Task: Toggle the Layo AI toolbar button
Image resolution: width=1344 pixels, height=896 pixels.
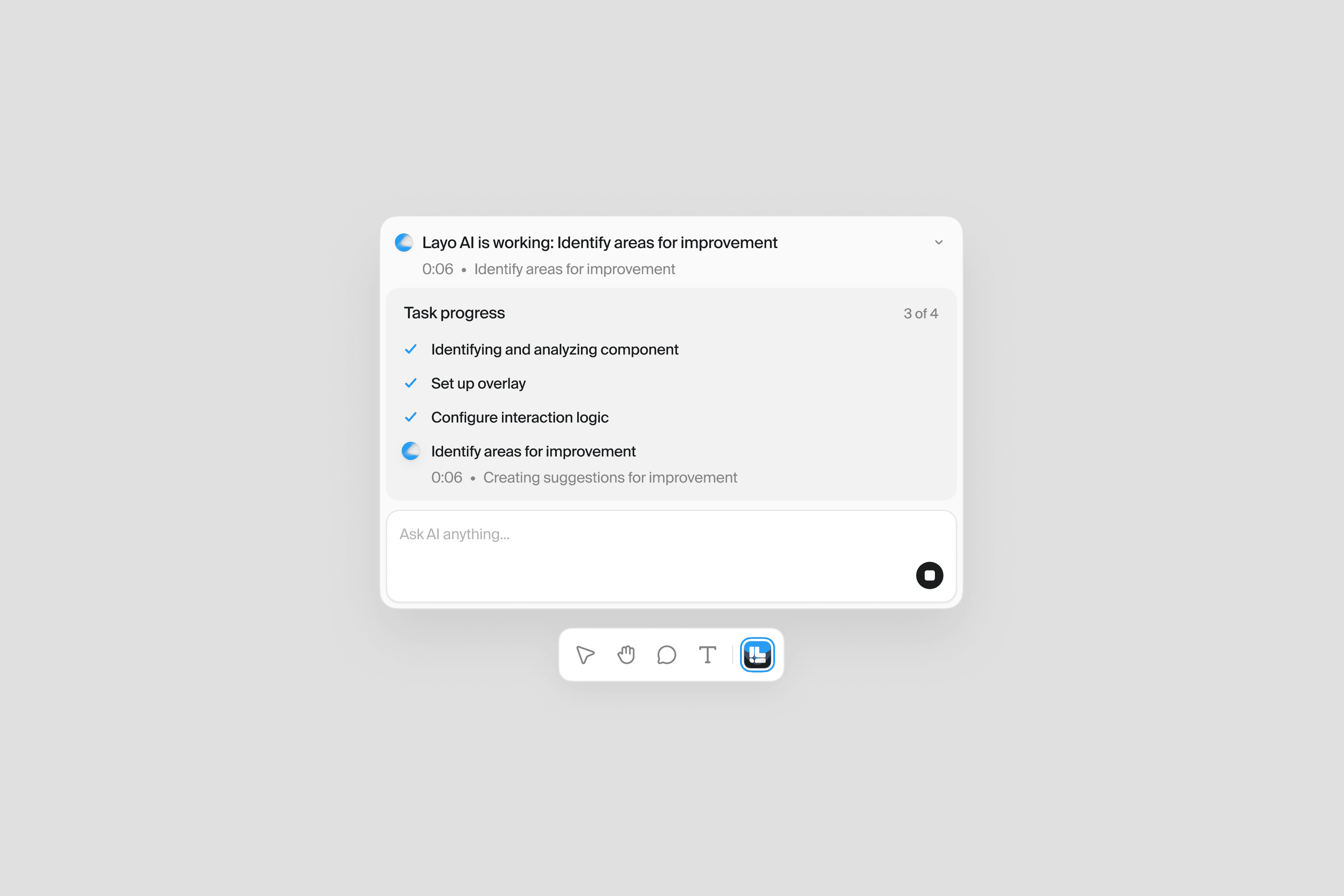Action: click(x=757, y=655)
